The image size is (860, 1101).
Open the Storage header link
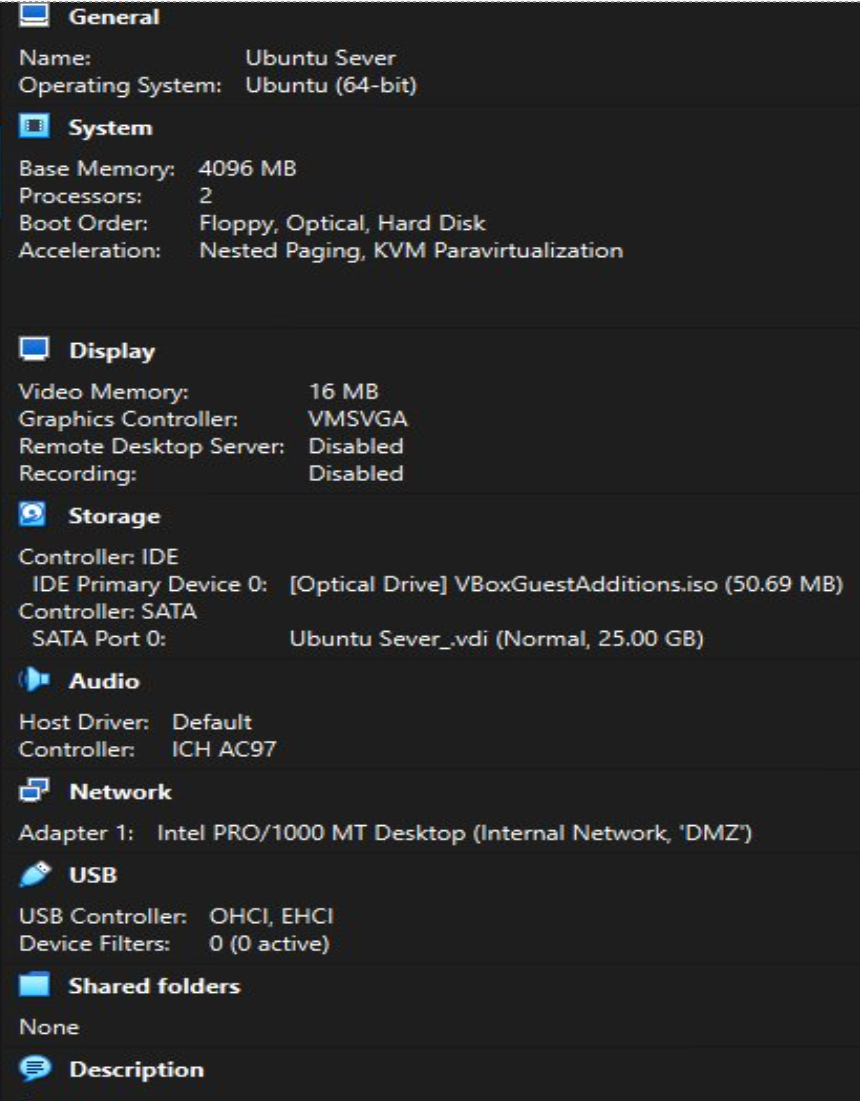coord(114,516)
